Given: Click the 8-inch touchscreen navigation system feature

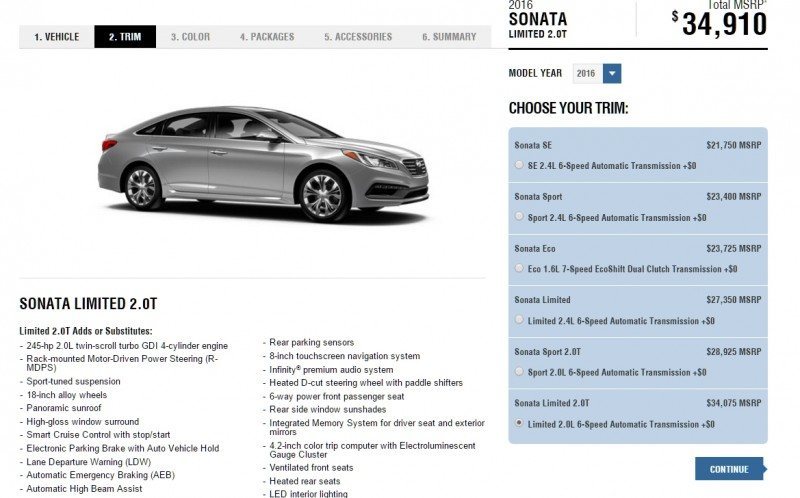Looking at the screenshot, I should tap(345, 356).
